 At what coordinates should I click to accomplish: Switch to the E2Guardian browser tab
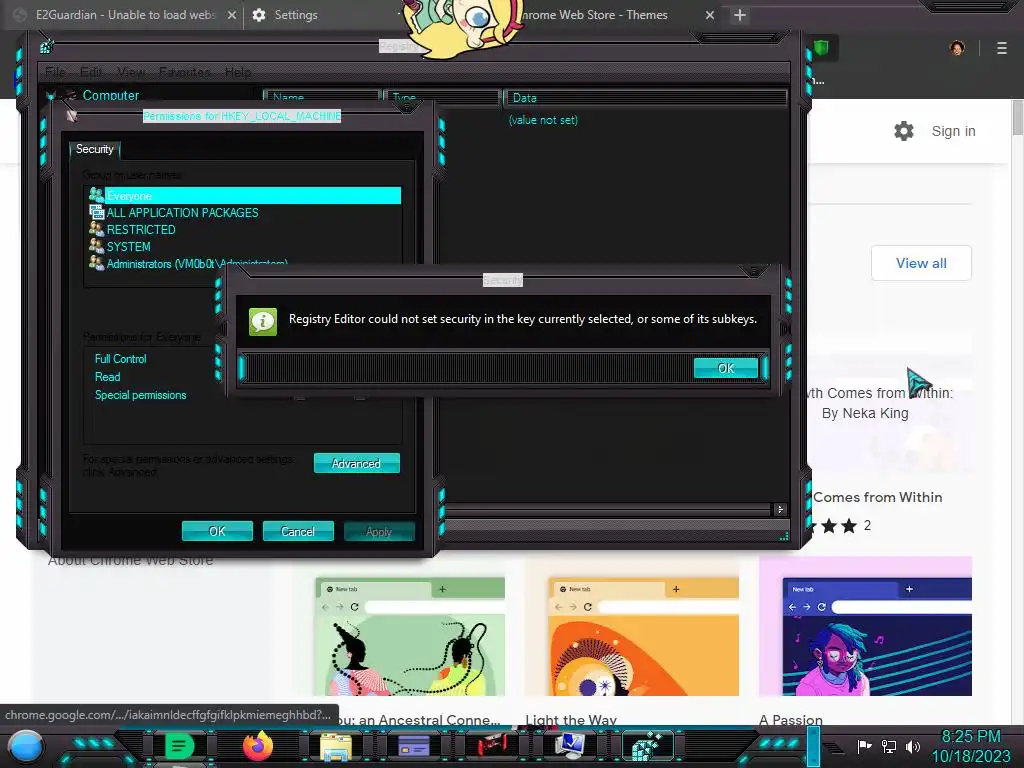coord(124,14)
